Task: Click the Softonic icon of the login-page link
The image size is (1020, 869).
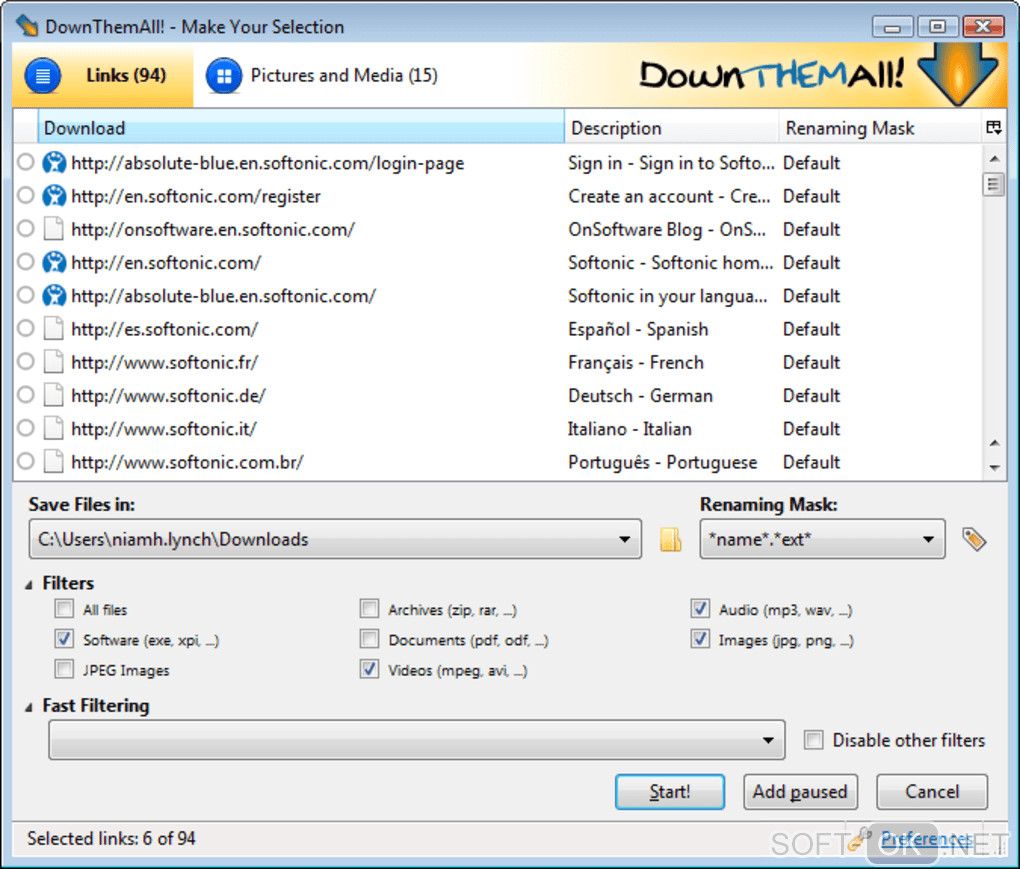Action: [54, 163]
